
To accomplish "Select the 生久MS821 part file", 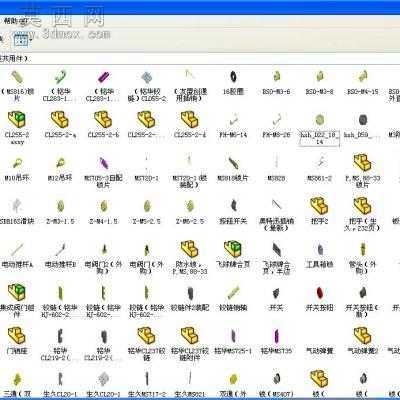I will point(190,379).
